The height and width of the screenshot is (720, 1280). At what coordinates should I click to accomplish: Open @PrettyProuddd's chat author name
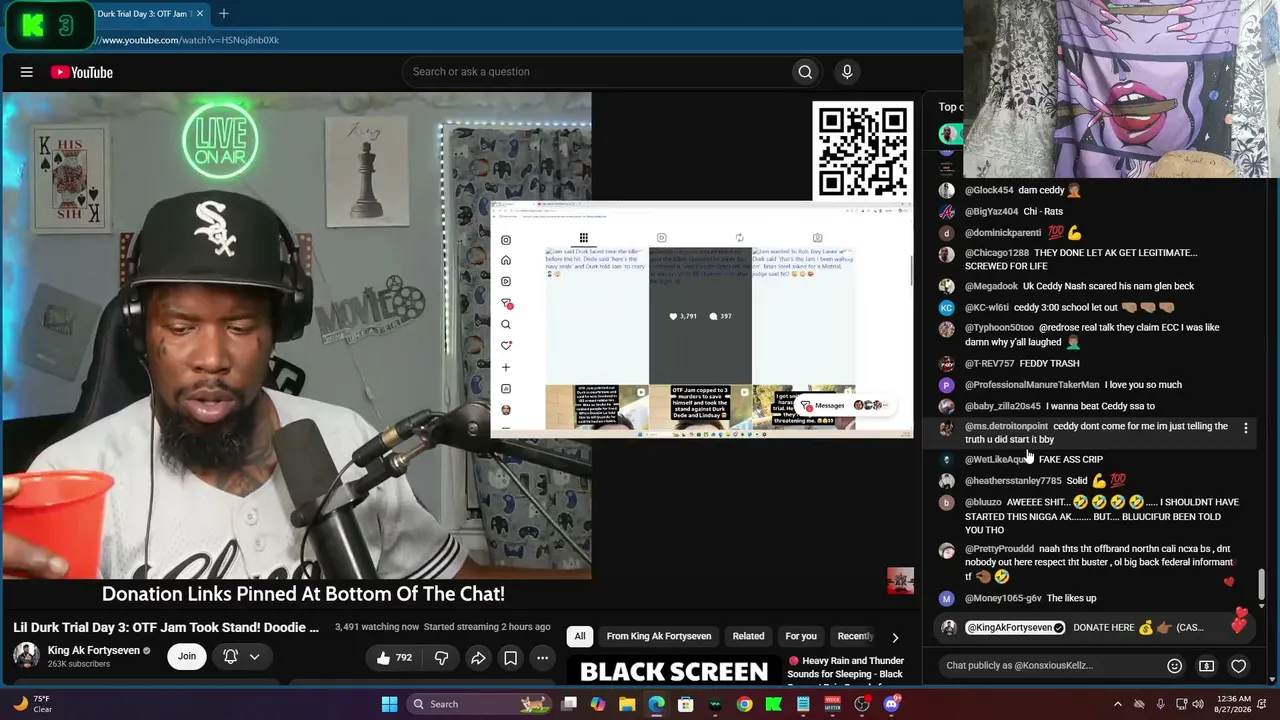tap(999, 549)
